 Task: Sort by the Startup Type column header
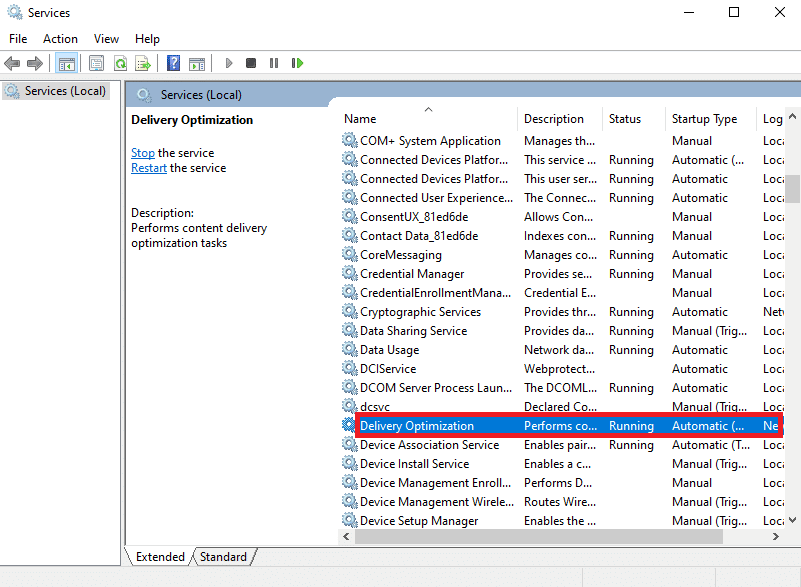(710, 119)
